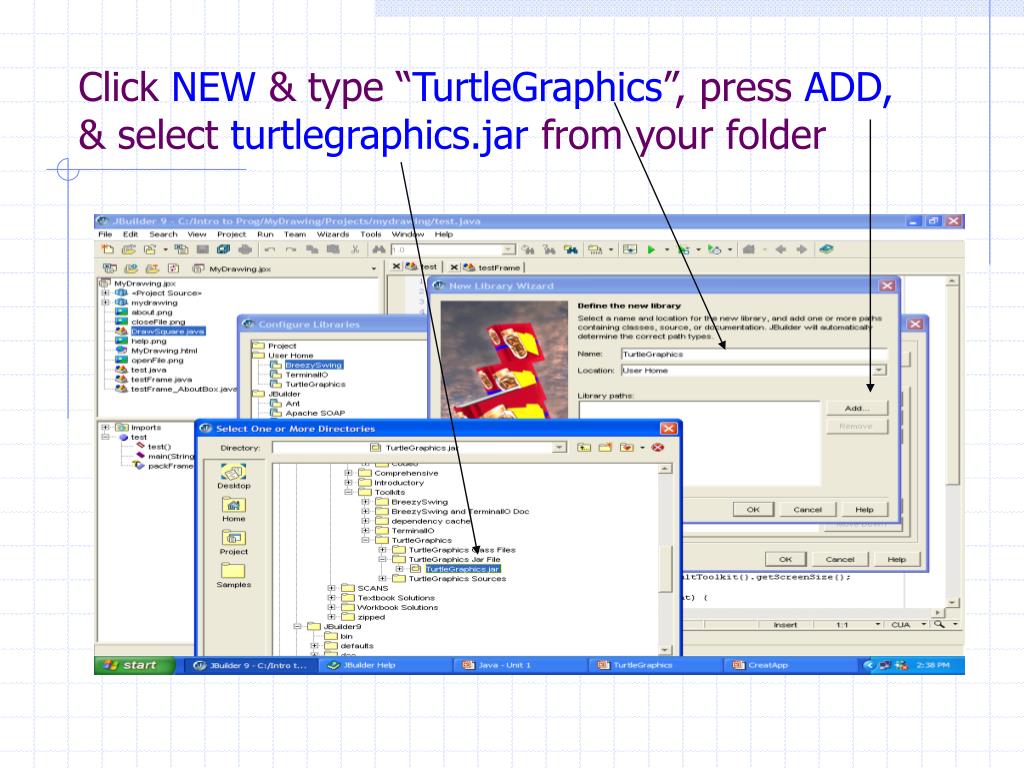The width and height of the screenshot is (1024, 768).
Task: Click OK in New Library Wizard
Action: point(753,509)
